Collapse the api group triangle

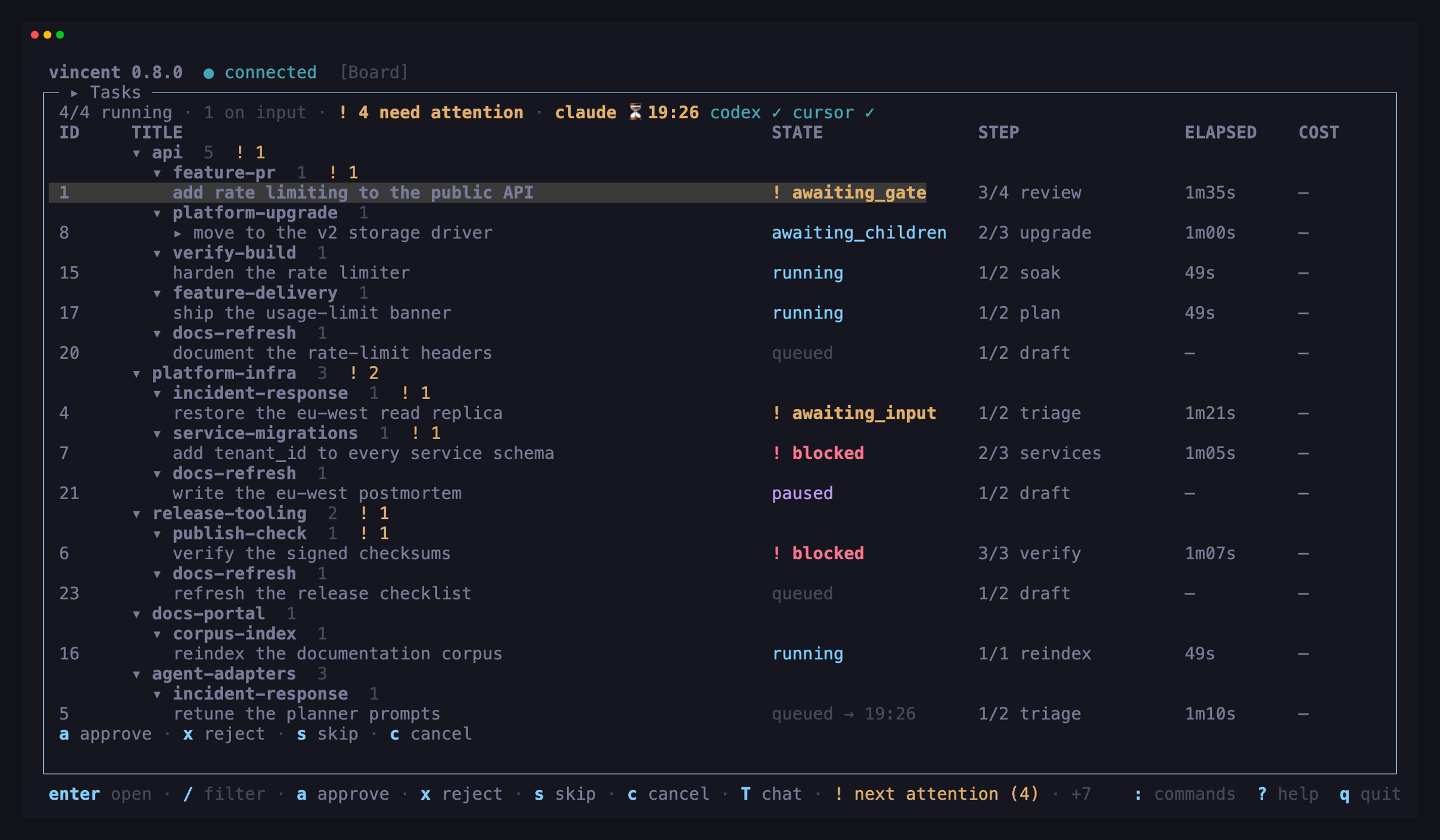click(137, 153)
